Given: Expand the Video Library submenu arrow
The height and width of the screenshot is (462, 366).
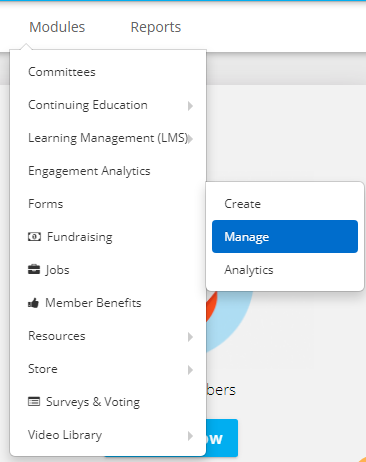Looking at the screenshot, I should 190,436.
